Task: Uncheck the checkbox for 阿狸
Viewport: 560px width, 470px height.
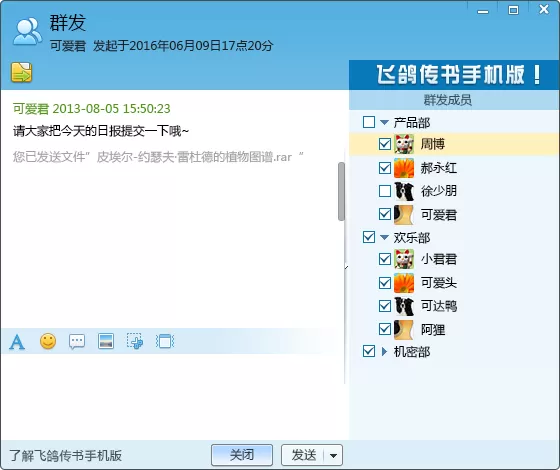Action: 385,329
